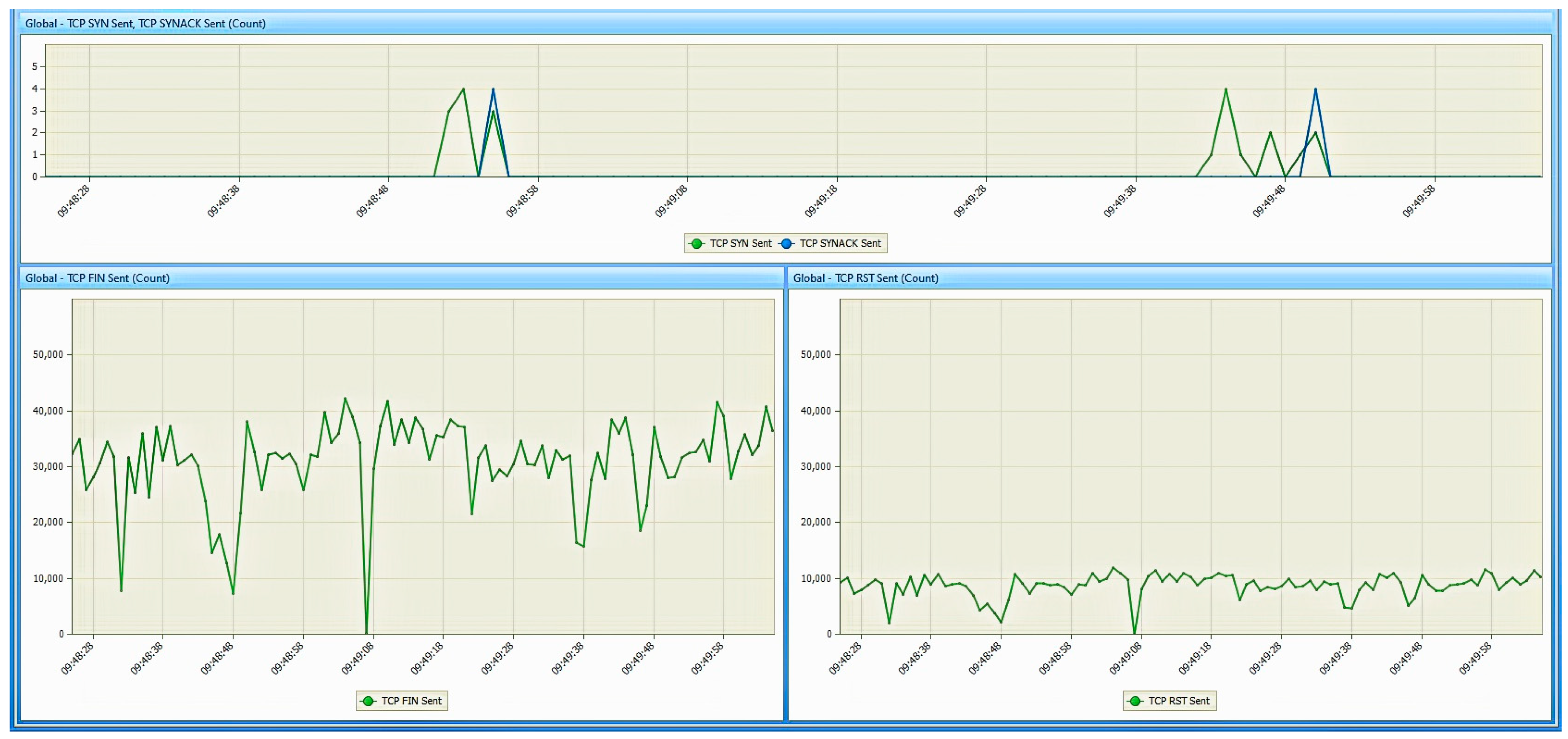Click the 10,000 y-axis label in the RST chart
This screenshot has width=1568, height=739.
click(x=816, y=578)
